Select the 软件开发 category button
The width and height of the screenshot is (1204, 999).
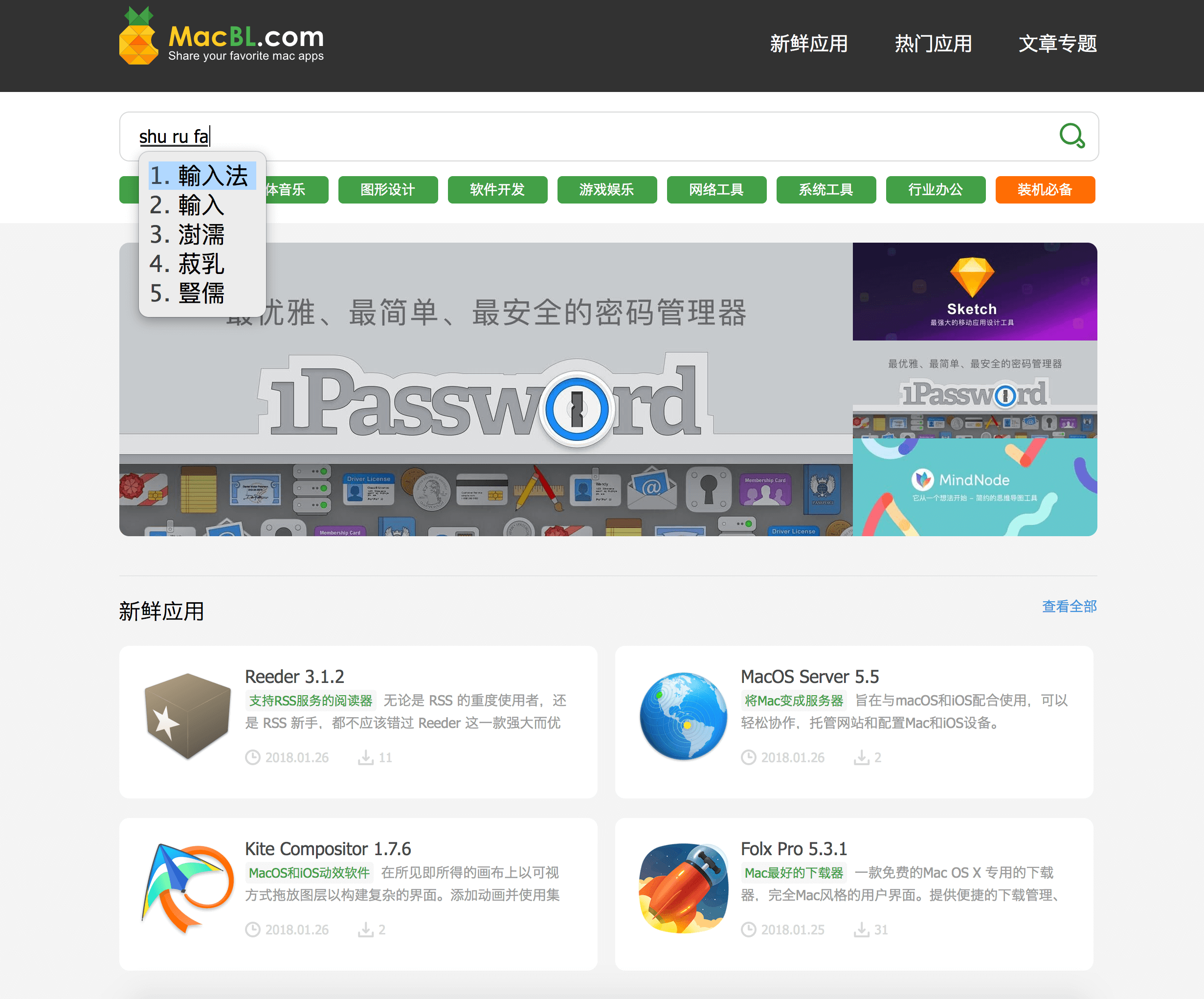coord(498,190)
